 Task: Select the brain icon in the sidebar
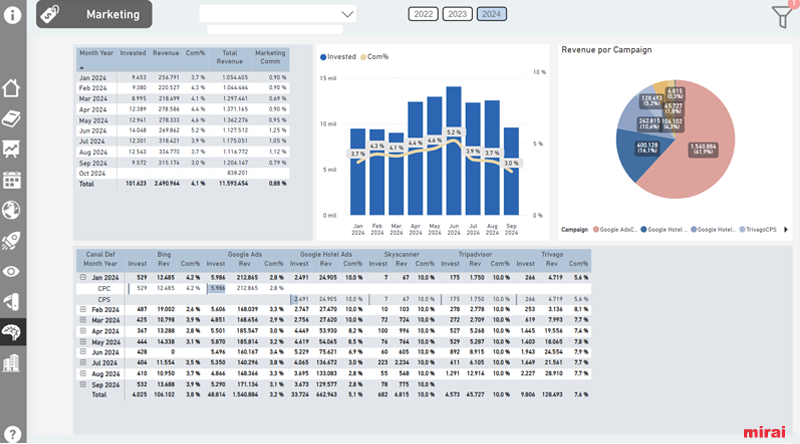pos(11,332)
